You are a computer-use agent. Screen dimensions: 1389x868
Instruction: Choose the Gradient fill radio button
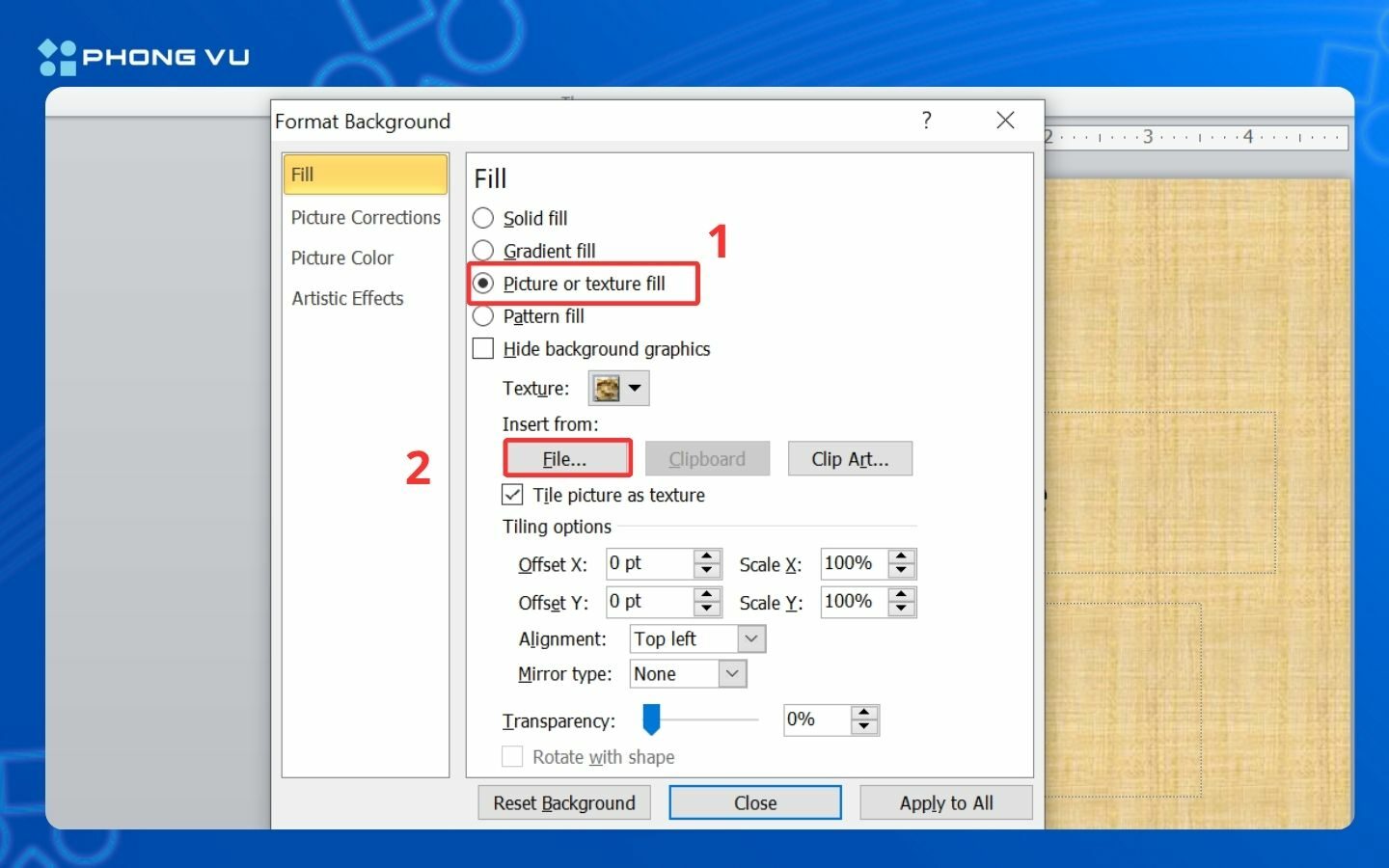[x=483, y=251]
